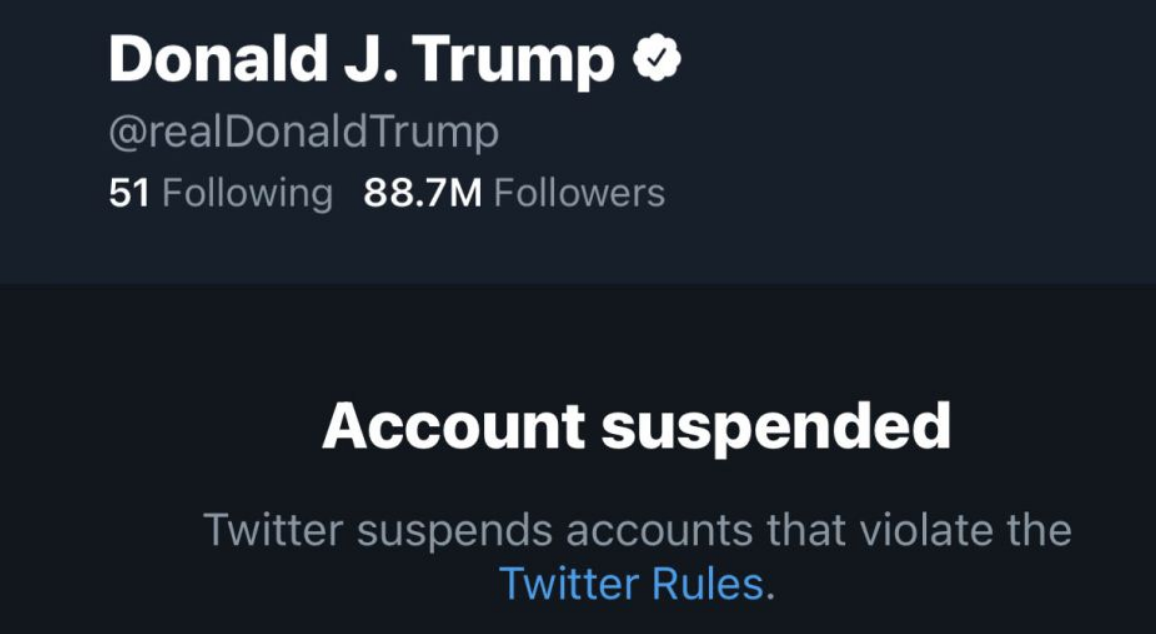
Task: Click the Account suspended heading
Action: (x=636, y=427)
